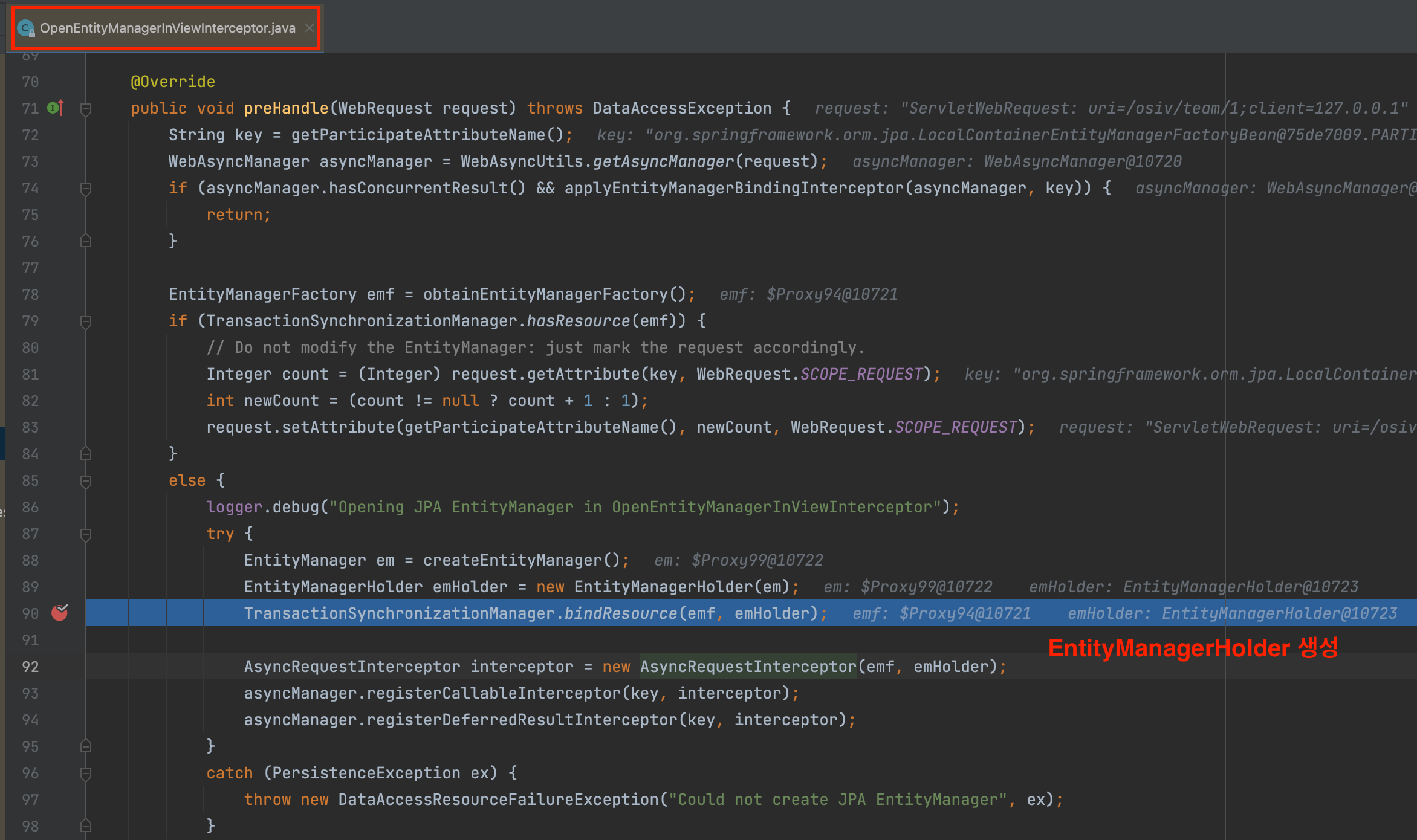
Task: Click the fold end marker on line 98
Action: point(86,826)
